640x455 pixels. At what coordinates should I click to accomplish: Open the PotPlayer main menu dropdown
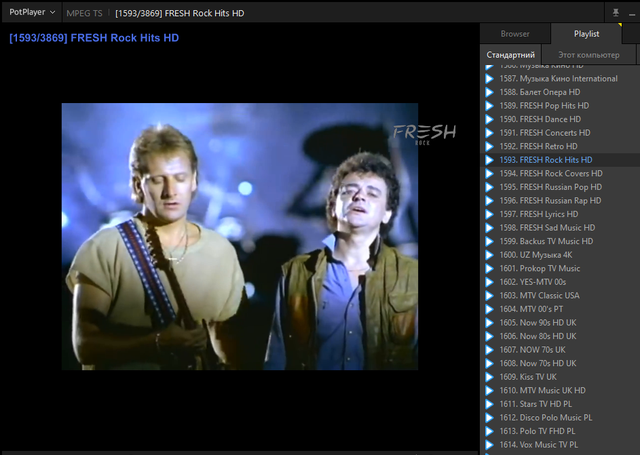(32, 12)
